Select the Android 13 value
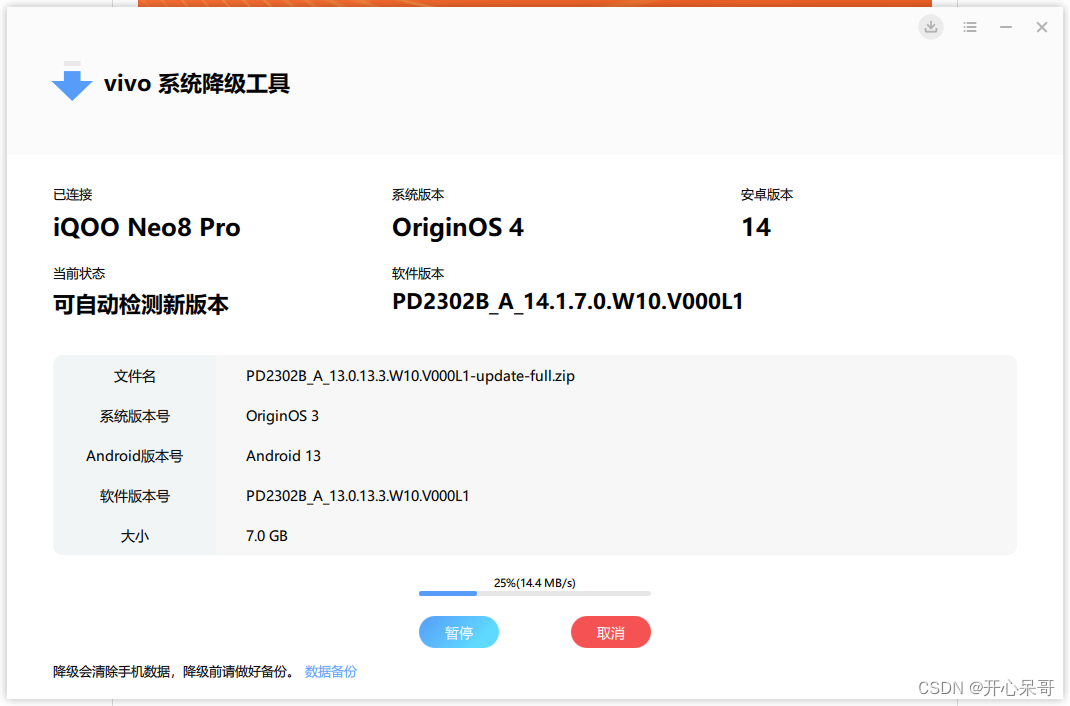 coord(283,456)
